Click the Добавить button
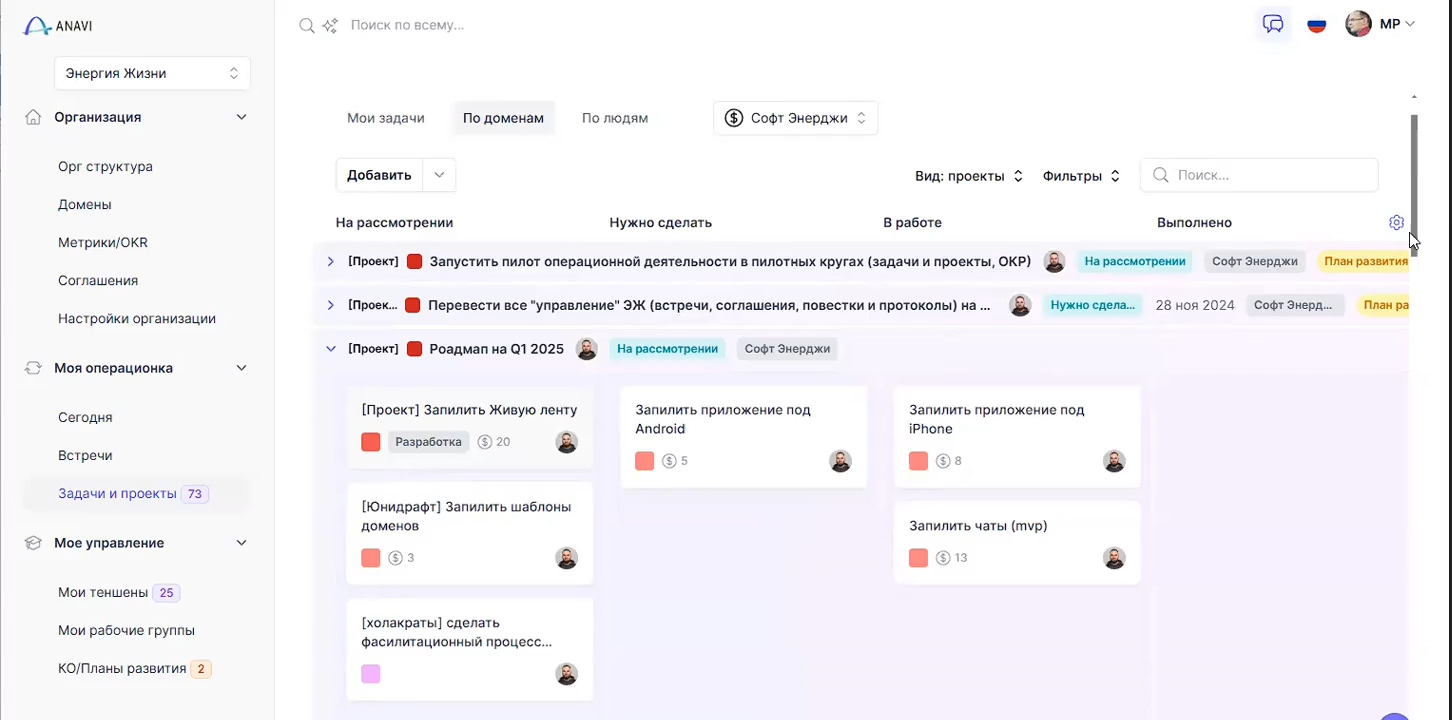The height and width of the screenshot is (720, 1452). point(379,175)
